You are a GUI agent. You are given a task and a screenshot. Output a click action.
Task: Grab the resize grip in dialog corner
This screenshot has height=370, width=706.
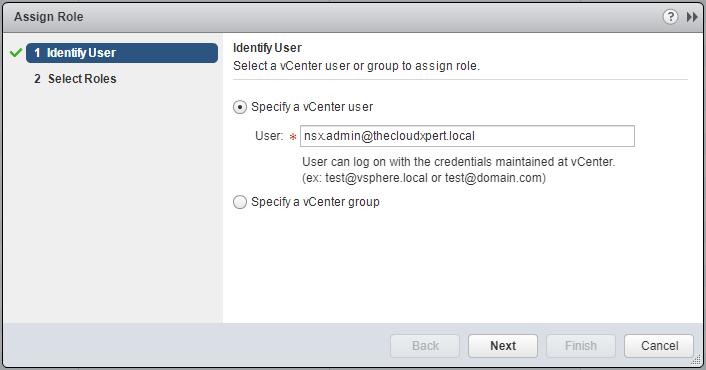[x=696, y=360]
